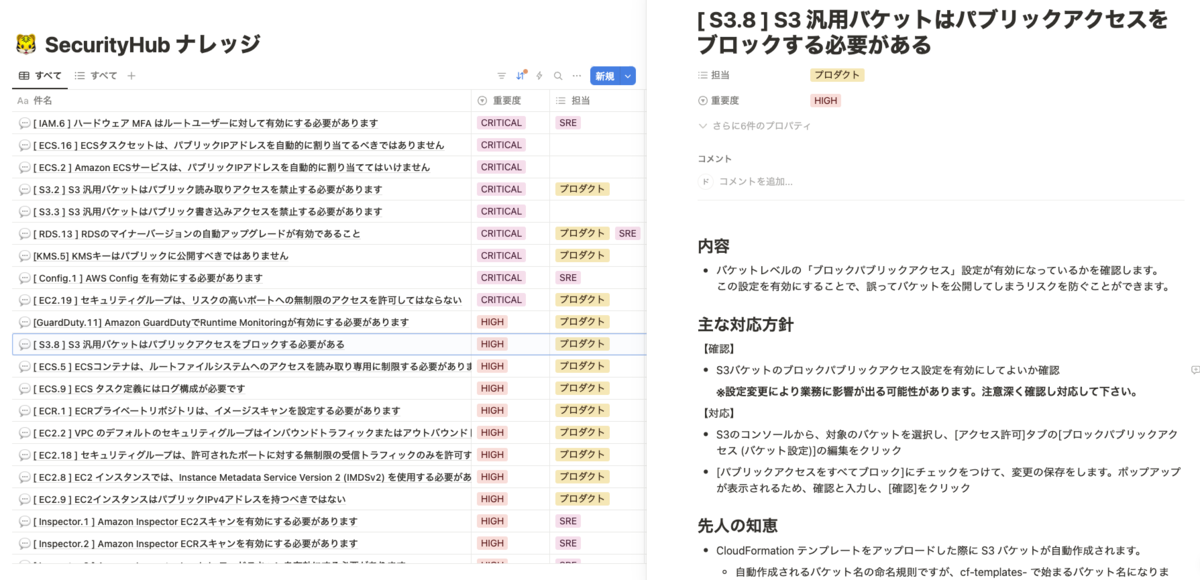Viewport: 1200px width, 580px height.
Task: Click the SecurityHub ナレッジ page title
Action: pyautogui.click(x=152, y=44)
